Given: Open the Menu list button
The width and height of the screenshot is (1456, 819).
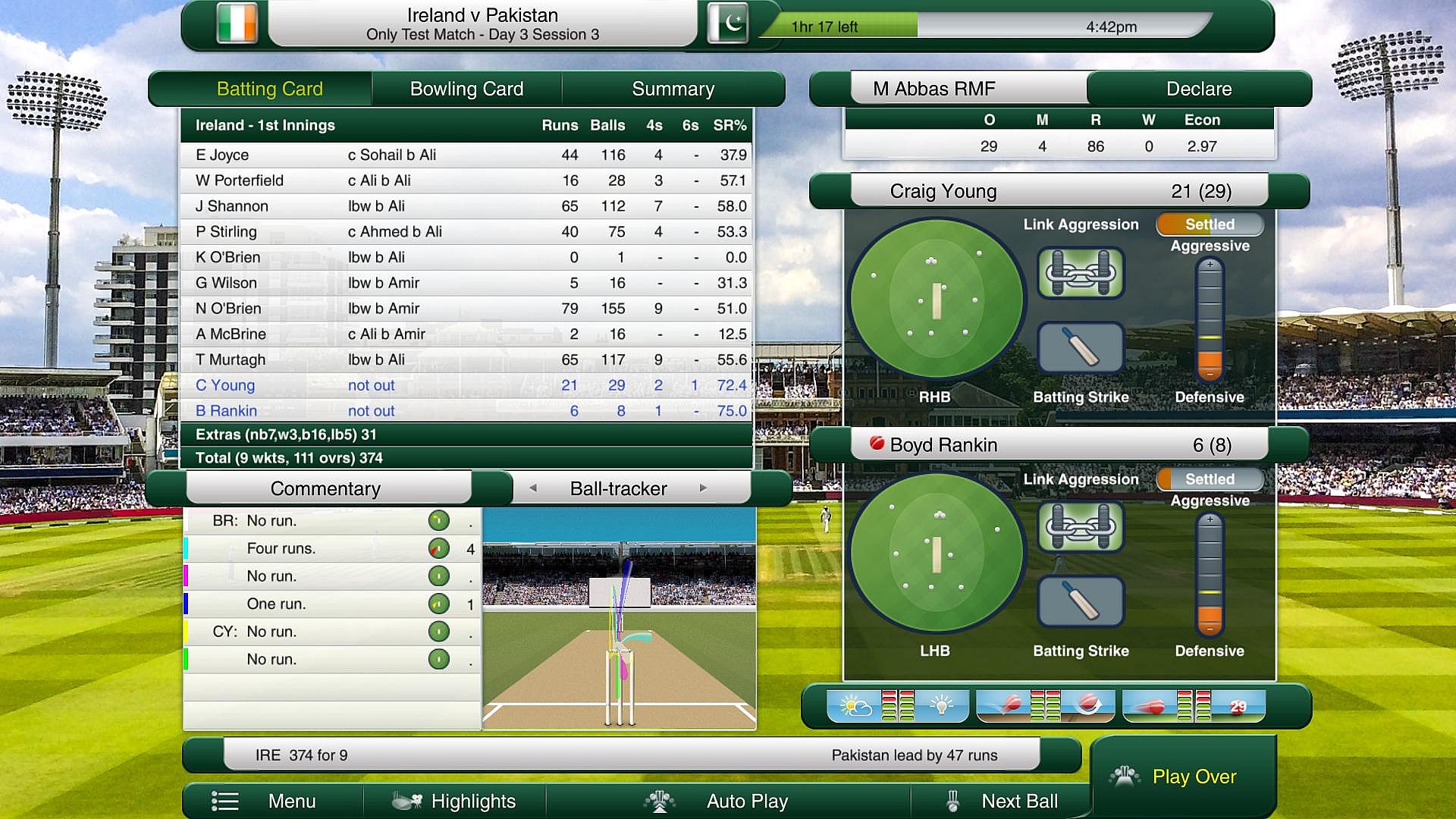Looking at the screenshot, I should click(273, 801).
